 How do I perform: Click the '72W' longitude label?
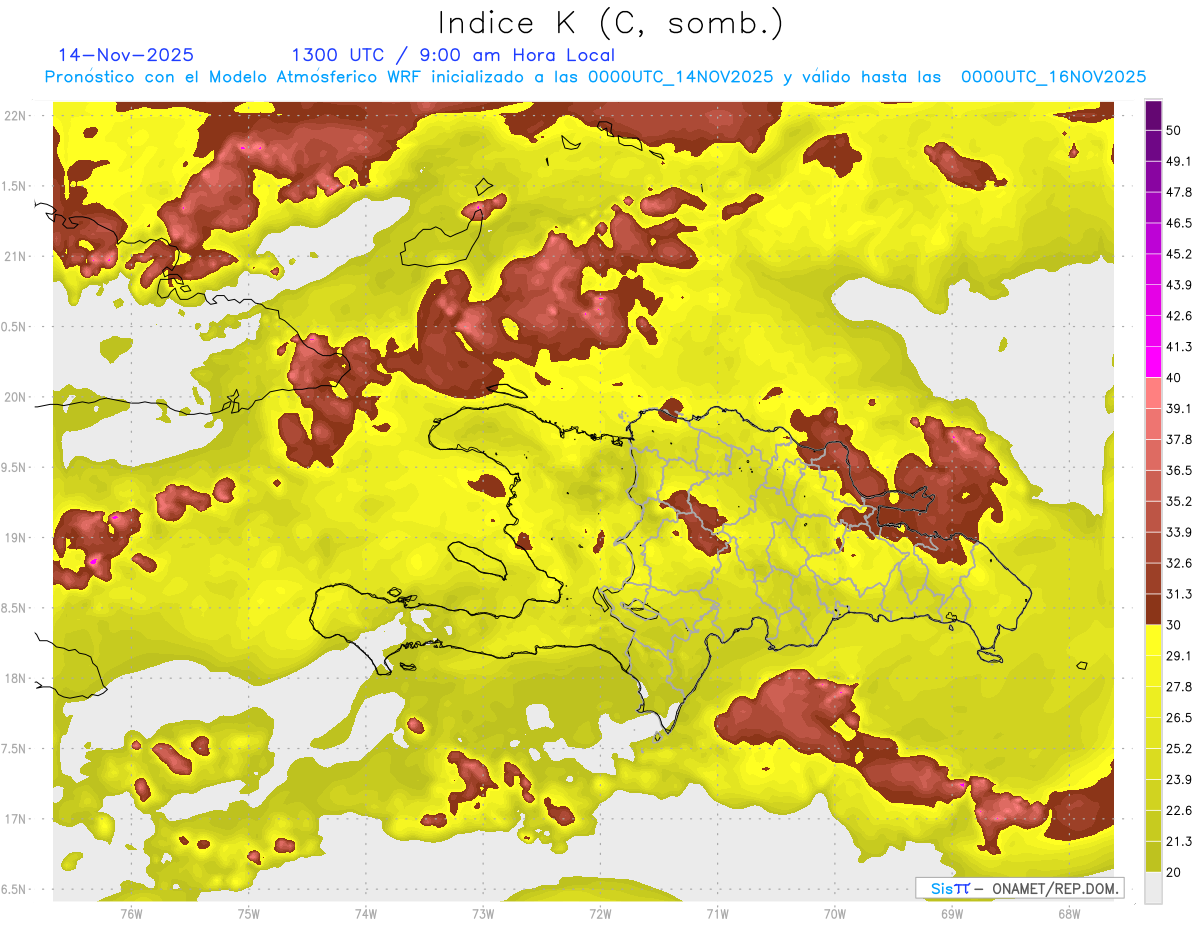coord(600,913)
